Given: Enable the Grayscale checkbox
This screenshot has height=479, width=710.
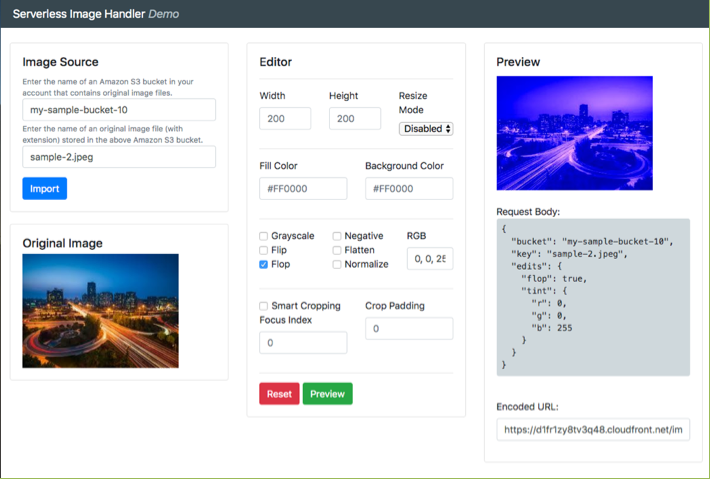Looking at the screenshot, I should 264,236.
